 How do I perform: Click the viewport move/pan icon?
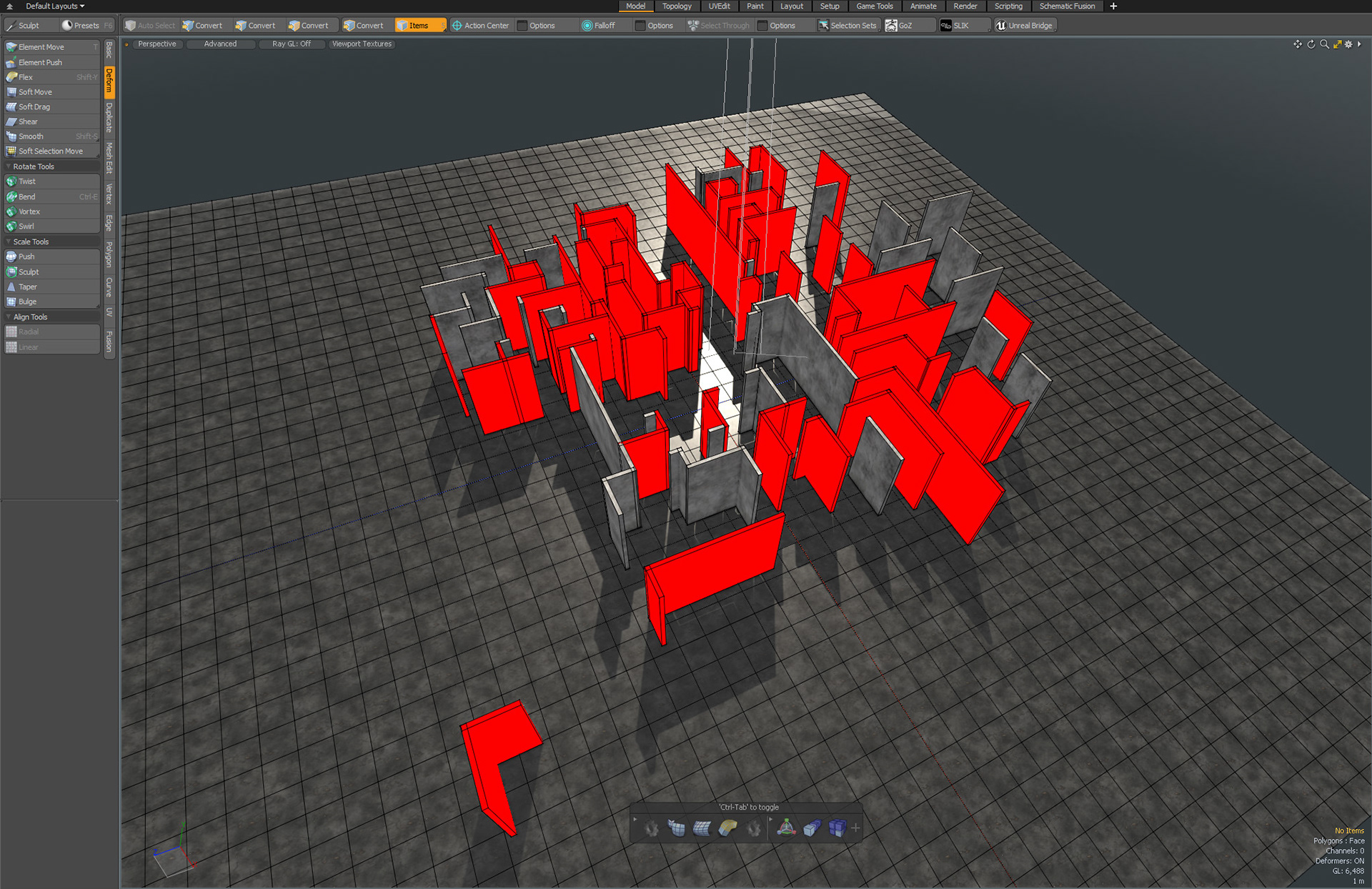[1298, 44]
